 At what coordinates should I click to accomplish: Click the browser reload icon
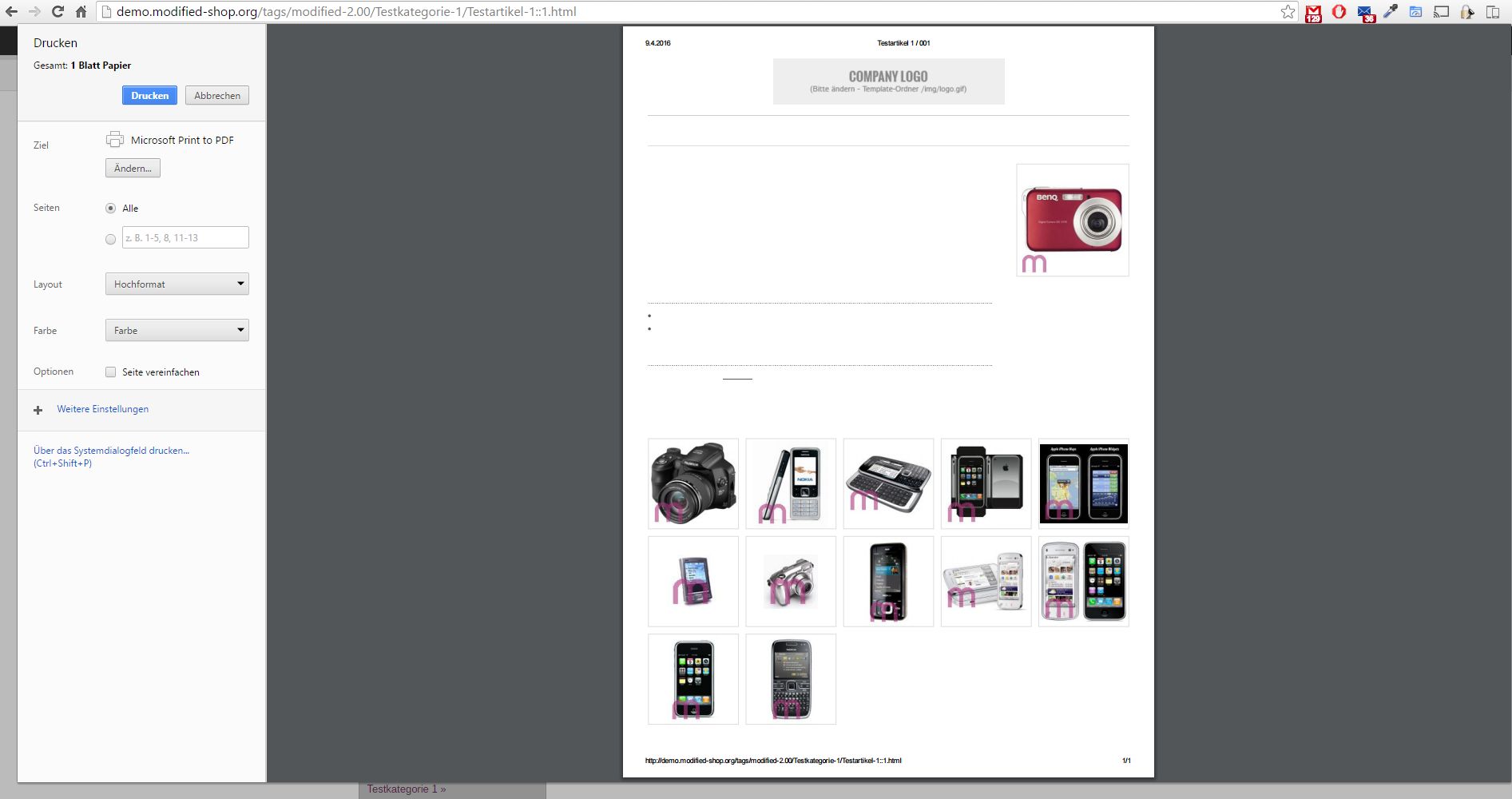(58, 12)
